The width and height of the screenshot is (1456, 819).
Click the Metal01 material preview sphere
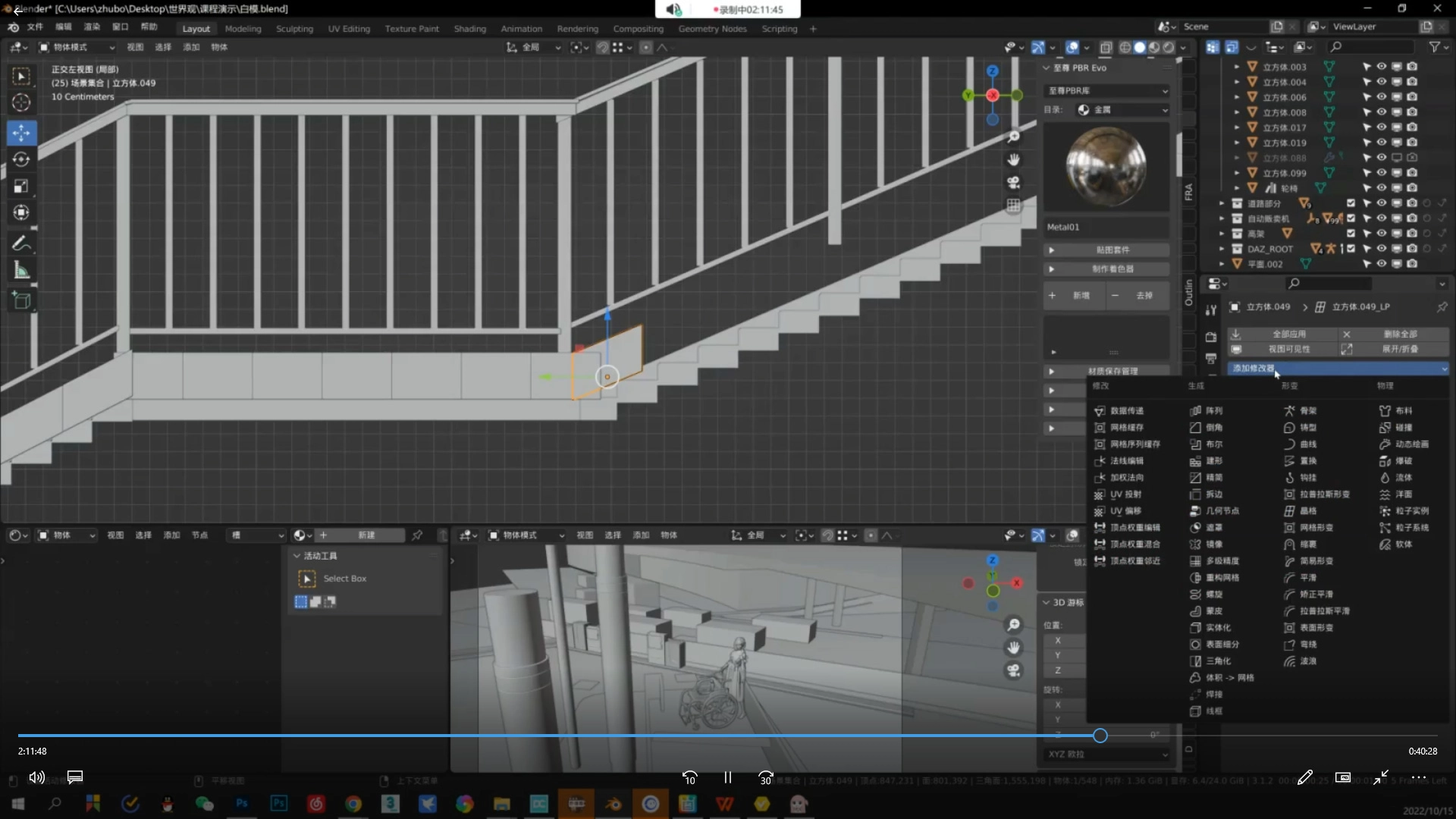tap(1106, 167)
